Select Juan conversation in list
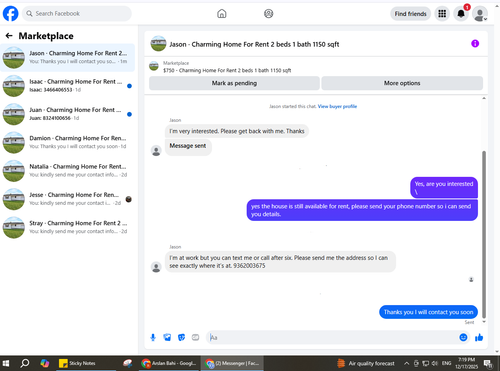500x371 pixels. 68,114
